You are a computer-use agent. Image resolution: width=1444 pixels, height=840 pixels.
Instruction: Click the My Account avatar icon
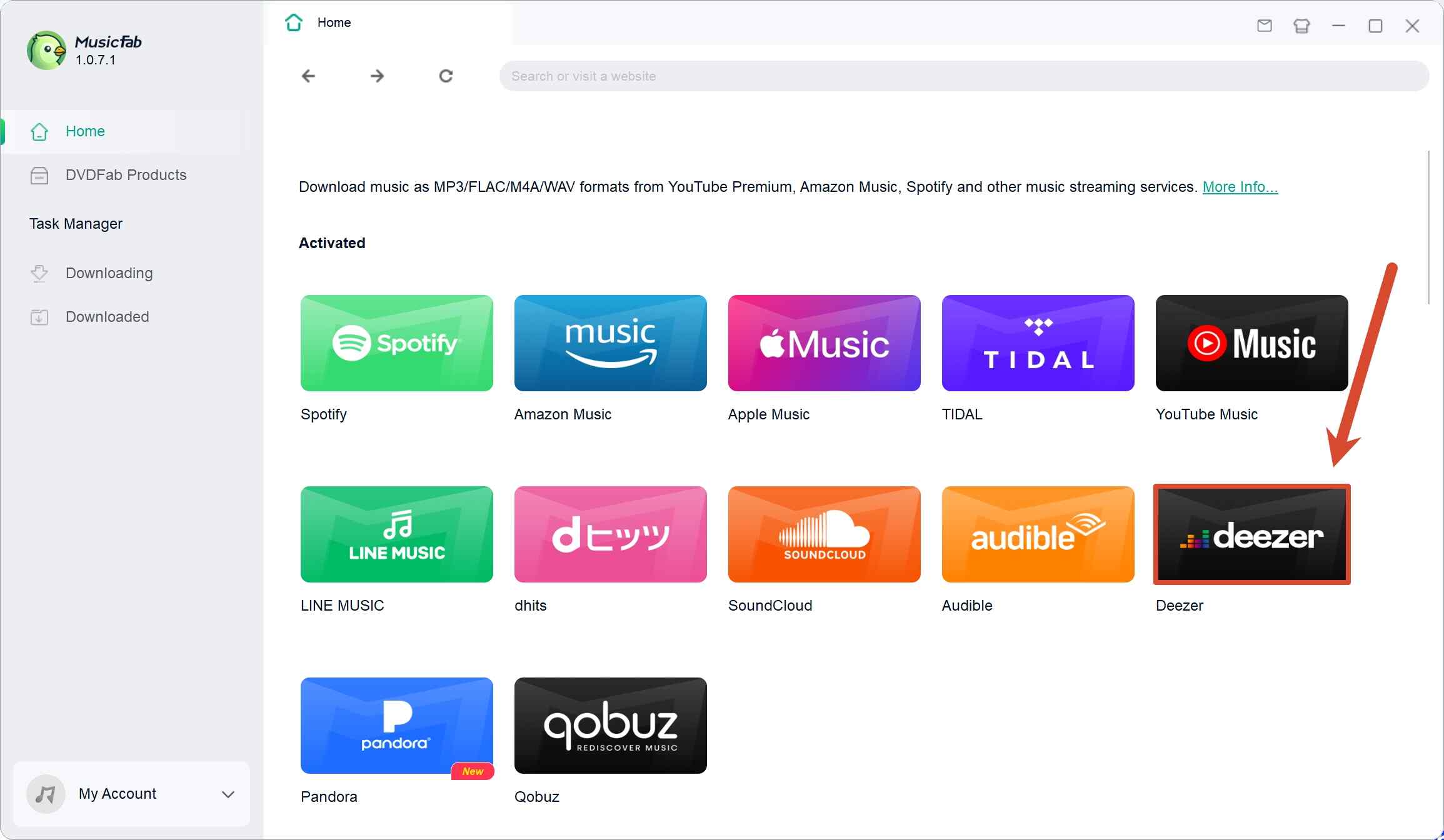46,794
